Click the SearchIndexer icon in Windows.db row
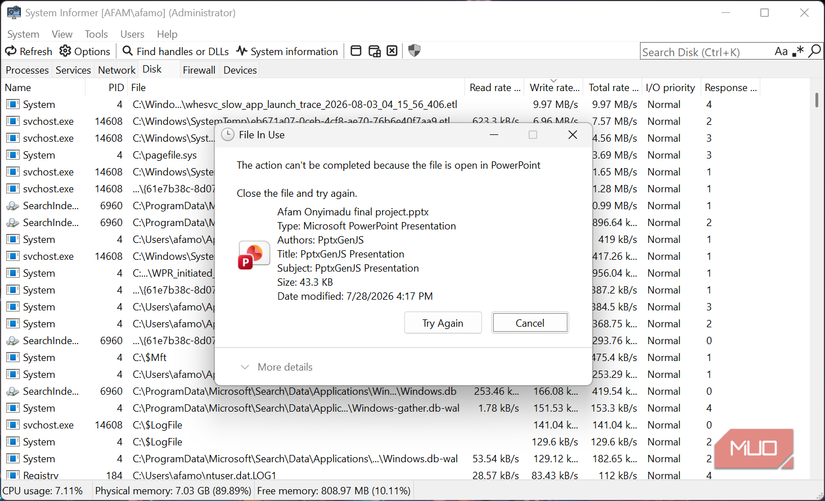 click(13, 391)
